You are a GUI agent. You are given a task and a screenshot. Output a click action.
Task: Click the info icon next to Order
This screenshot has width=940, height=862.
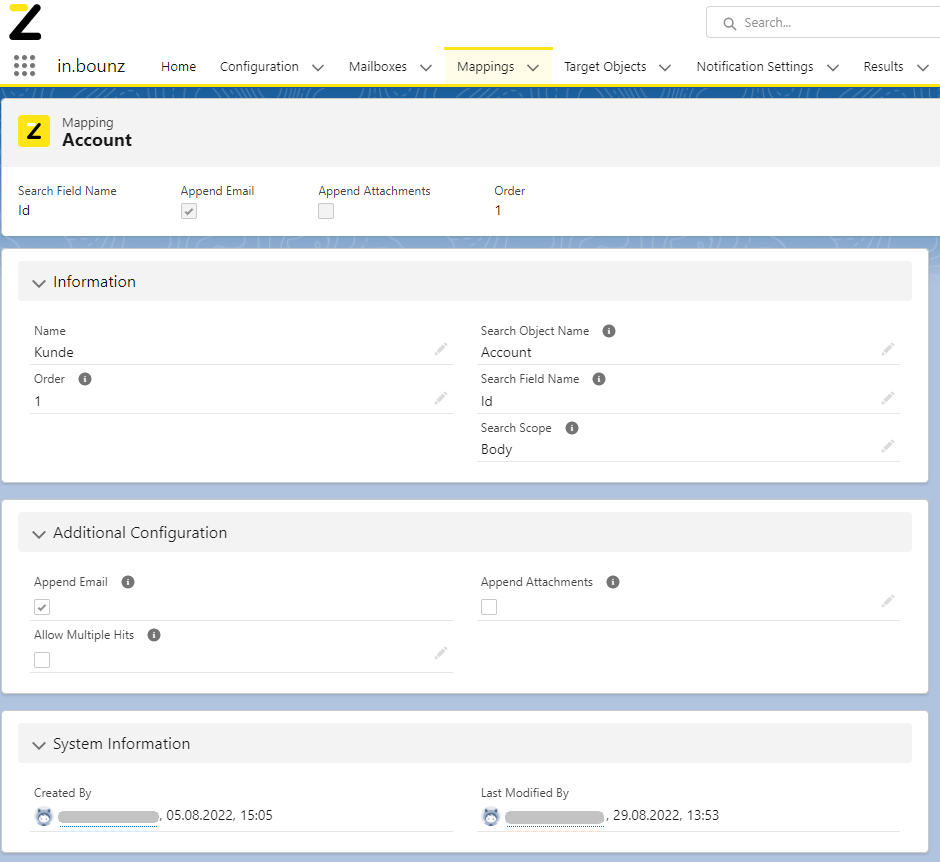[x=85, y=379]
